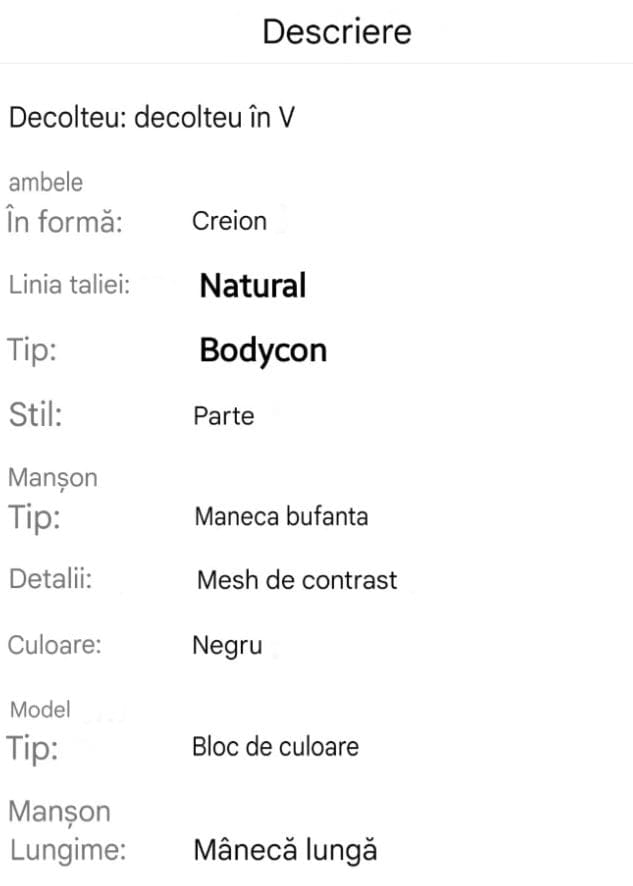Click the 'Detalii:' label
Viewport: 633px width, 886px height.
pos(50,580)
